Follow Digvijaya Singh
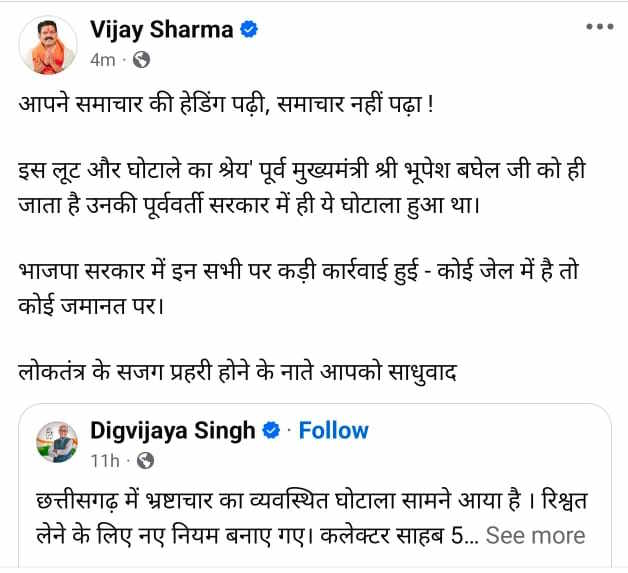The image size is (628, 573). pyautogui.click(x=333, y=431)
